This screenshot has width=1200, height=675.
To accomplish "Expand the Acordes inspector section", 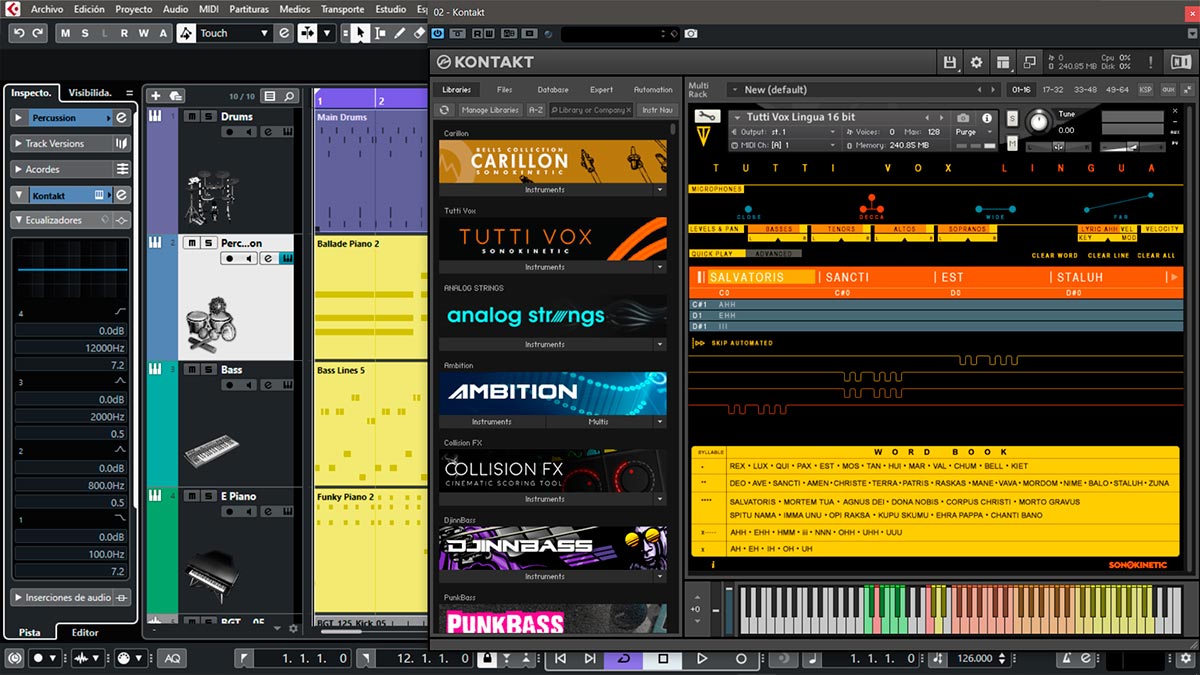I will [19, 169].
